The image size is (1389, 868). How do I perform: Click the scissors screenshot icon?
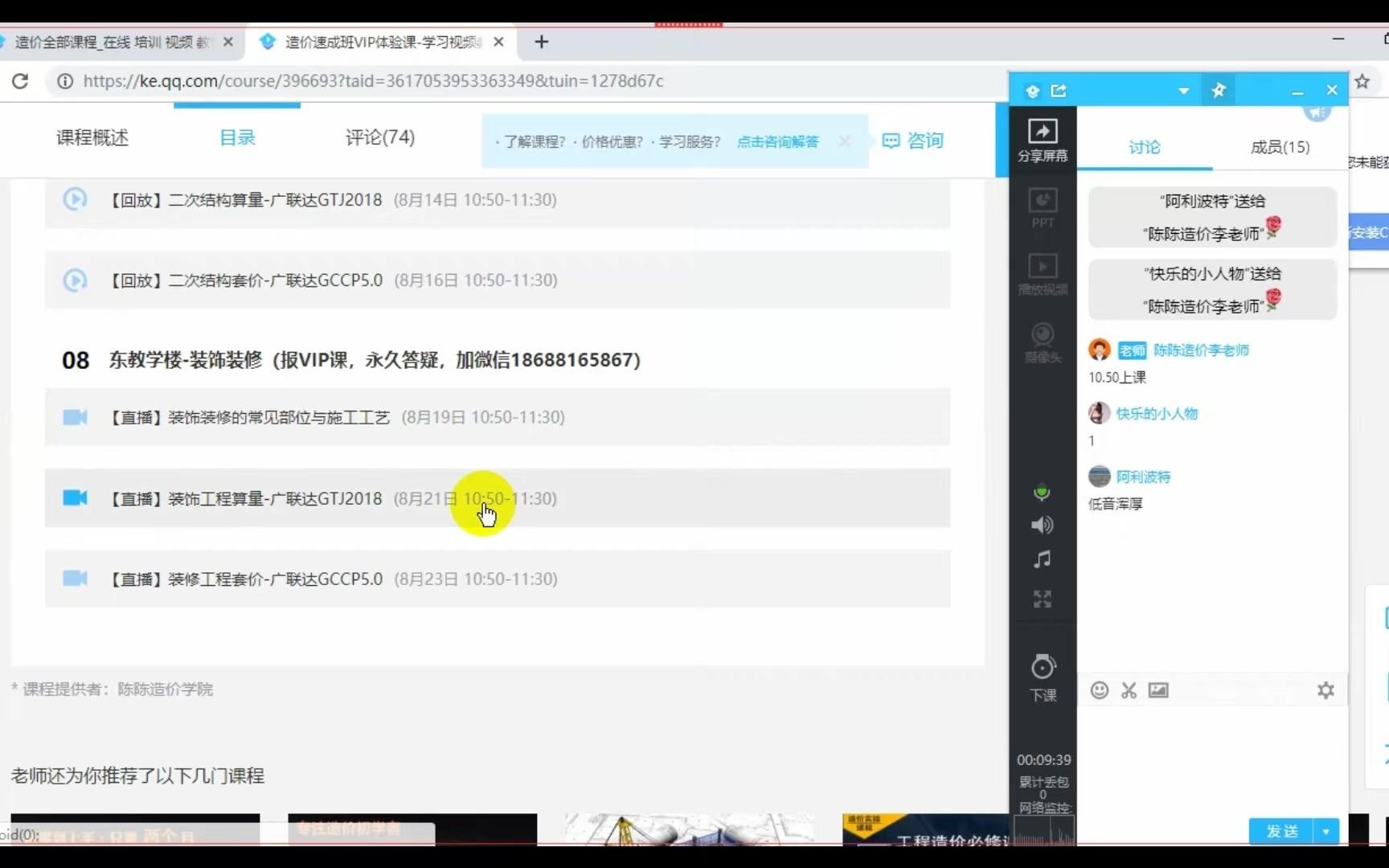pyautogui.click(x=1129, y=690)
